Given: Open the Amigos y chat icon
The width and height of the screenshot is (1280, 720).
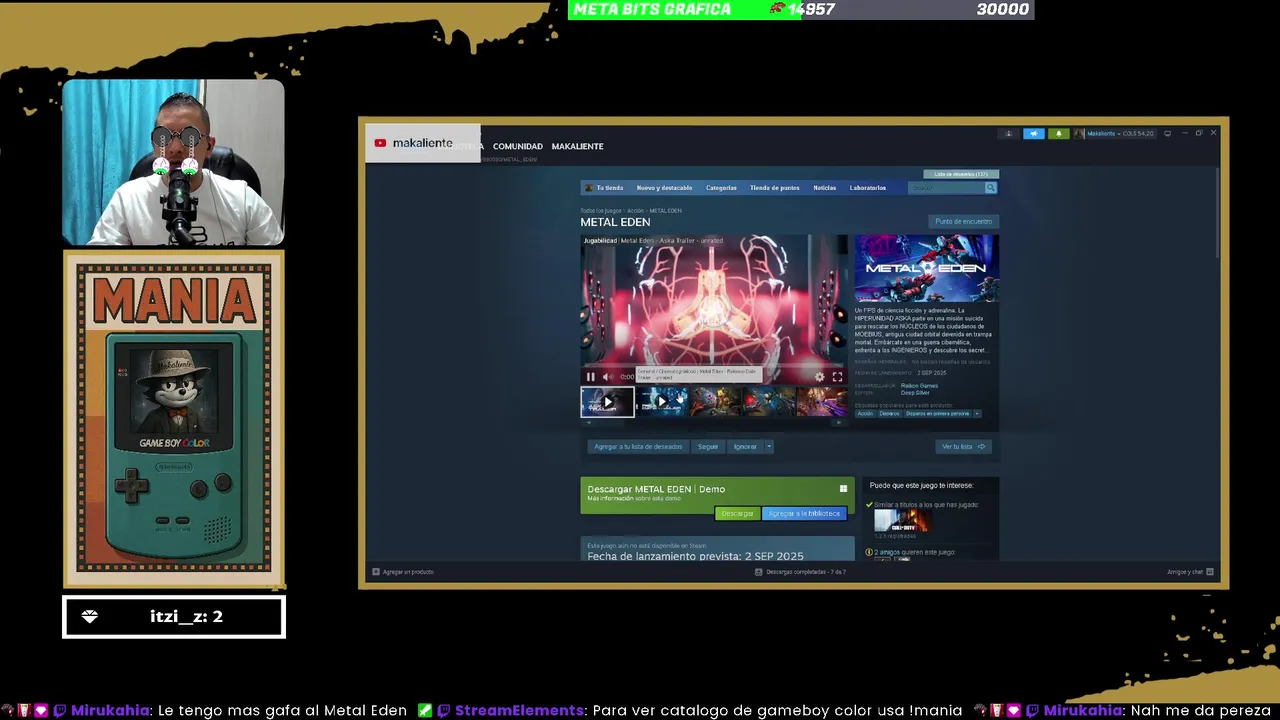Looking at the screenshot, I should [1210, 572].
